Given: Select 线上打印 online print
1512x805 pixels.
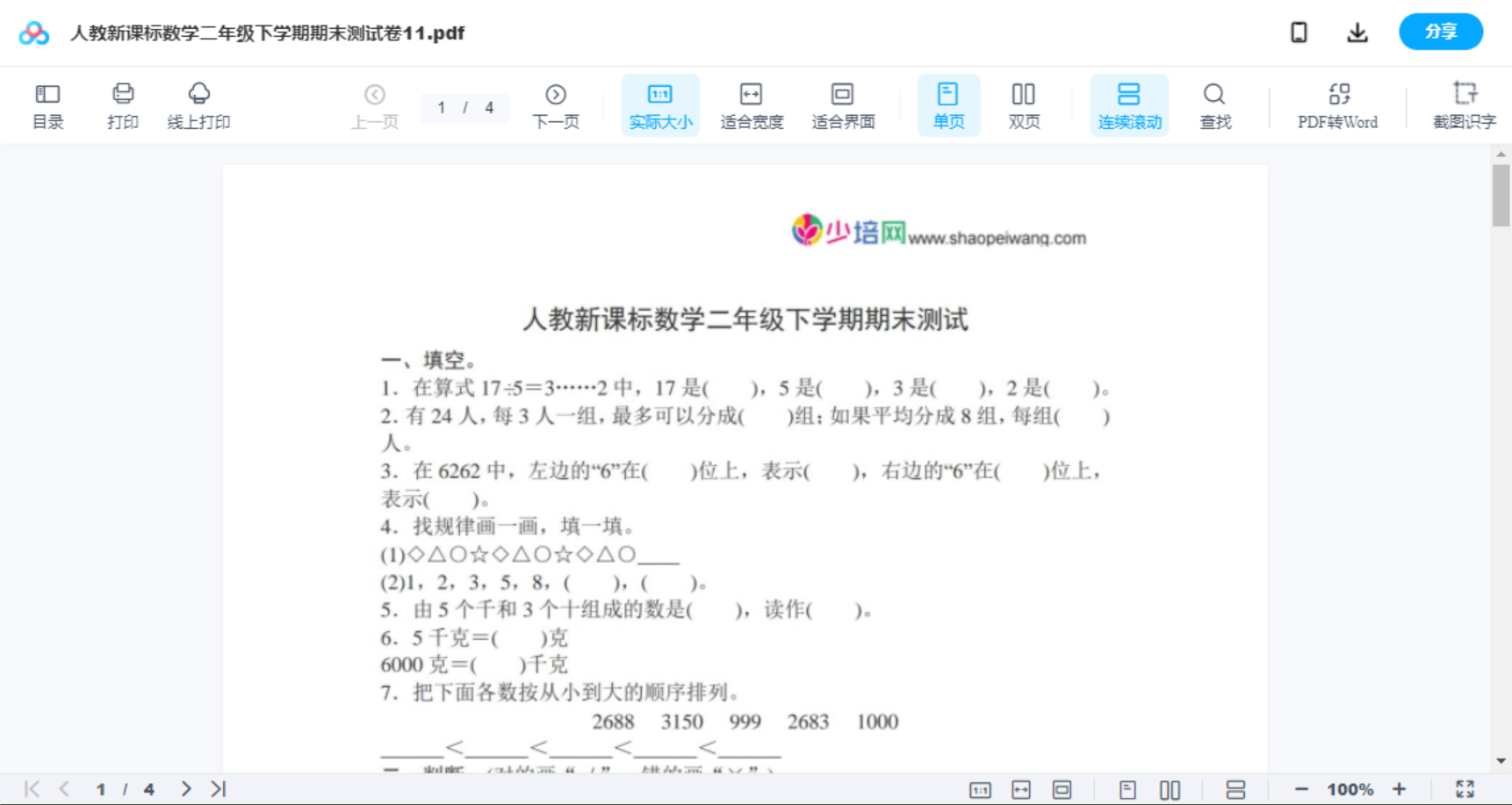Looking at the screenshot, I should coord(198,104).
